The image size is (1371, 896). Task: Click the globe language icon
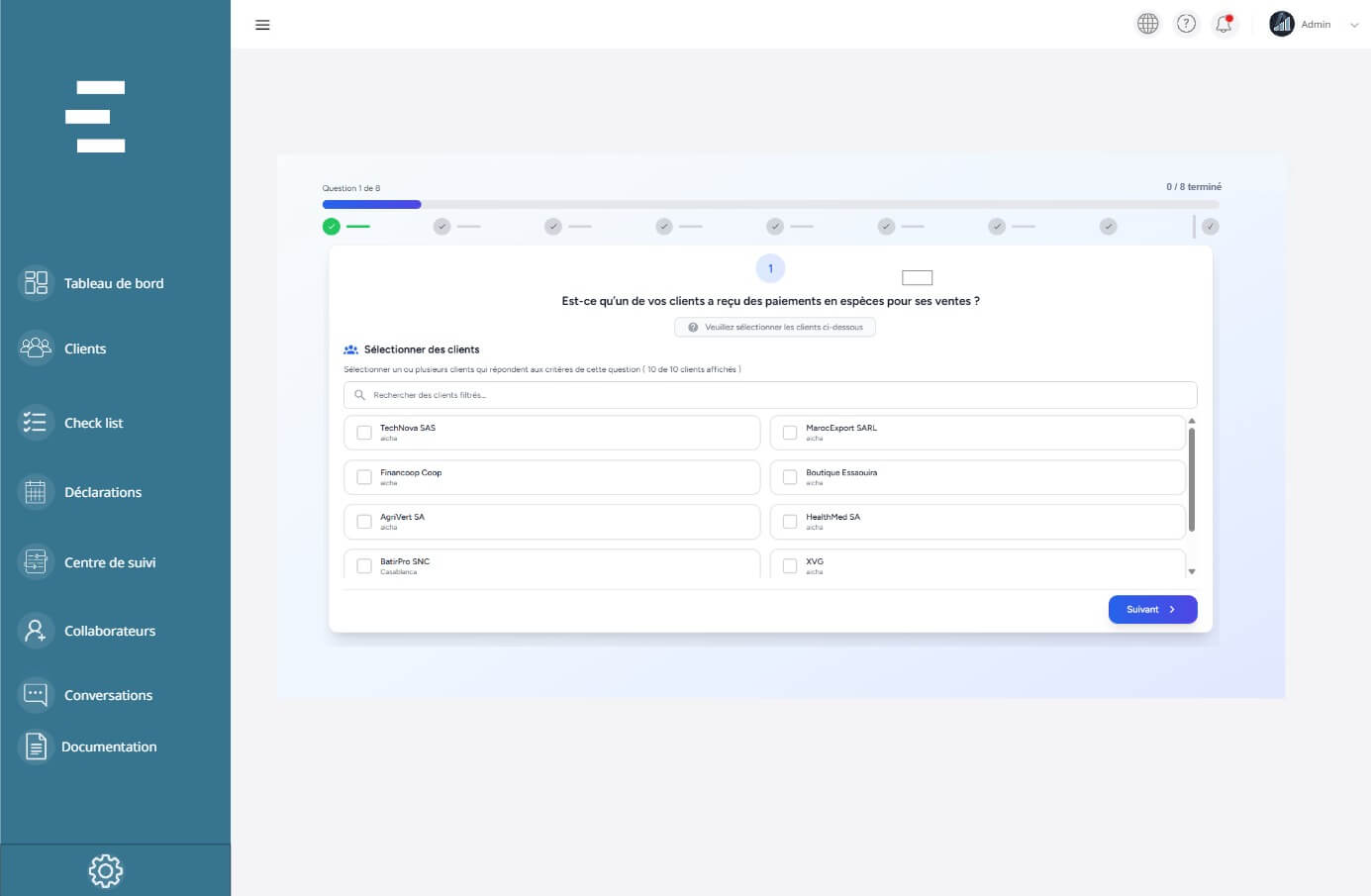point(1147,24)
